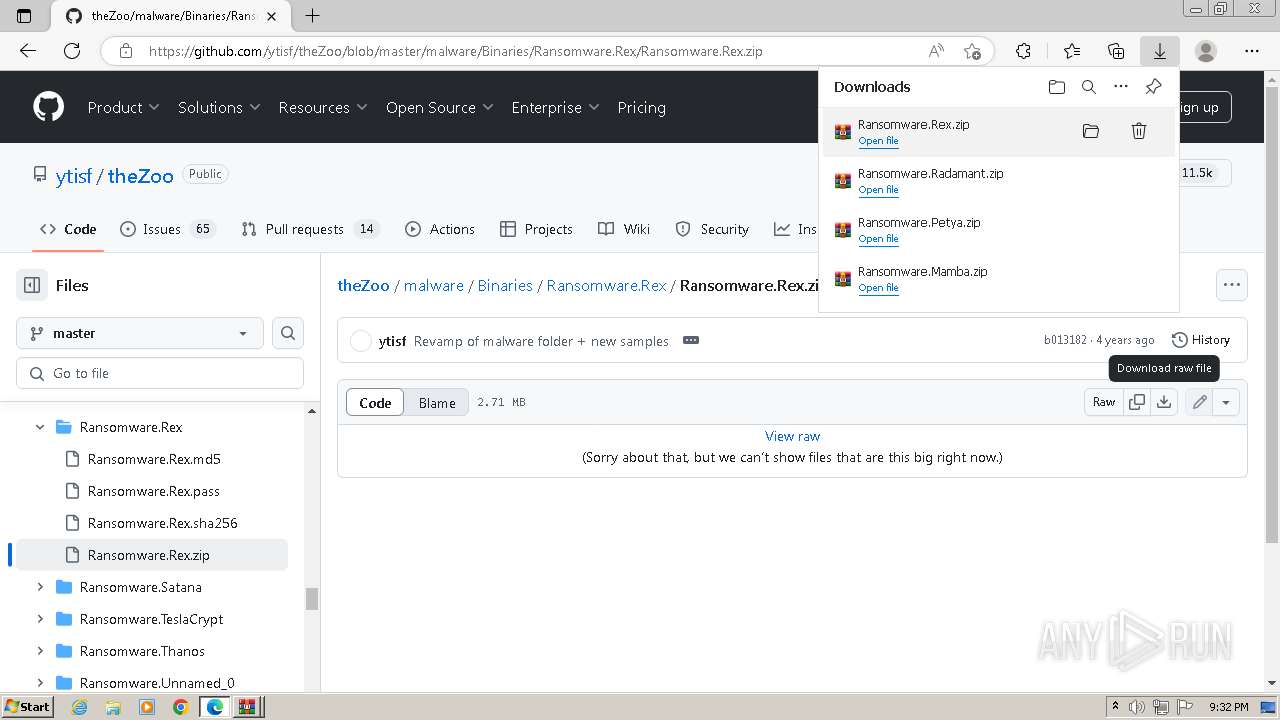Pin the Downloads panel
Screen dimensions: 1280x720
click(x=1153, y=87)
